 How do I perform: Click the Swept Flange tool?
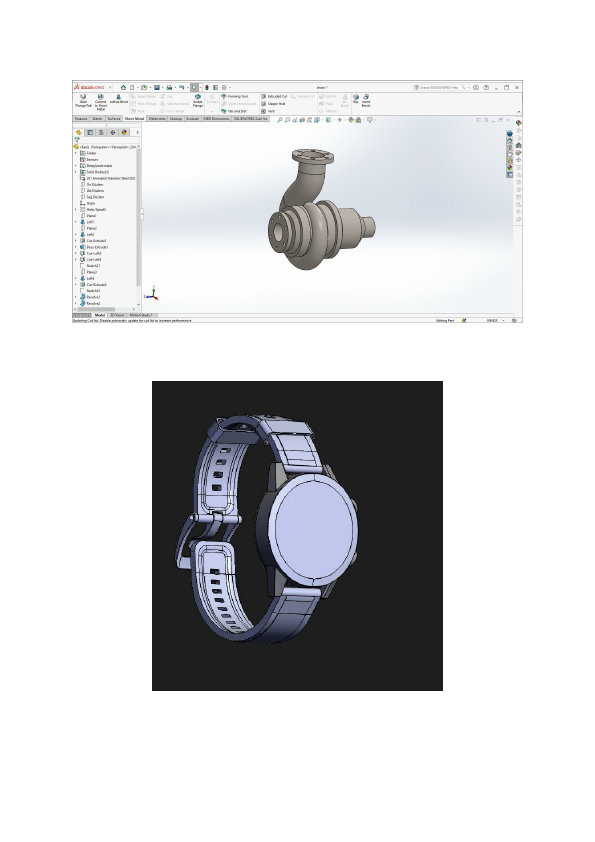(x=198, y=100)
